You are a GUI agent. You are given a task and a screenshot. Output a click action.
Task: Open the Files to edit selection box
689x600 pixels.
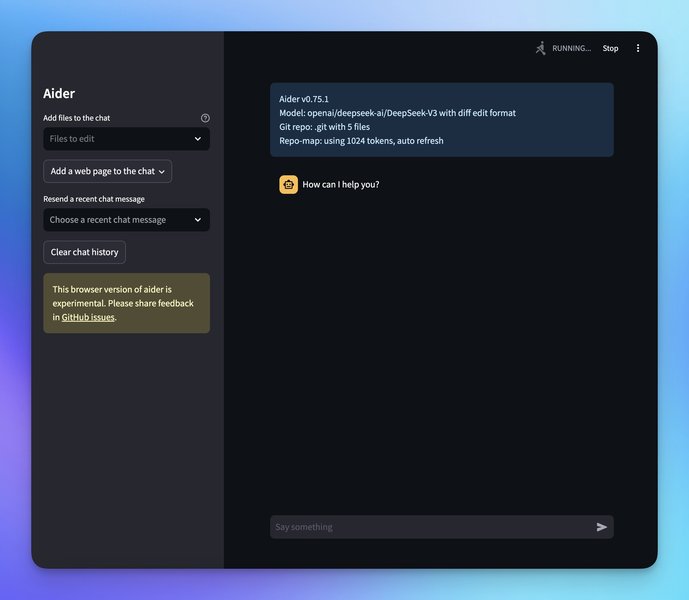click(x=127, y=139)
